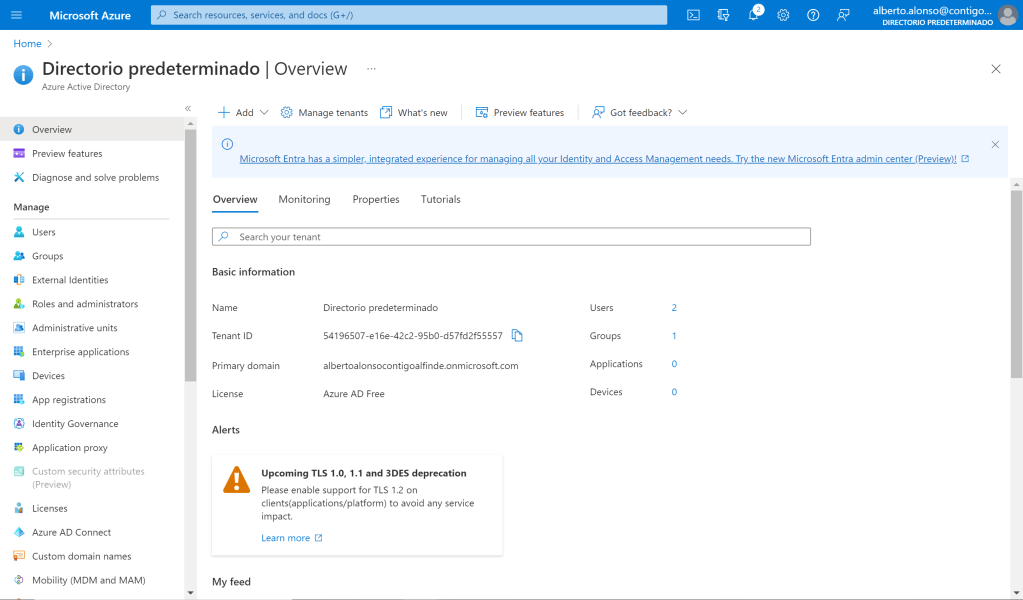This screenshot has width=1023, height=600.
Task: Click the Directories and subscriptions filter icon
Action: click(723, 15)
